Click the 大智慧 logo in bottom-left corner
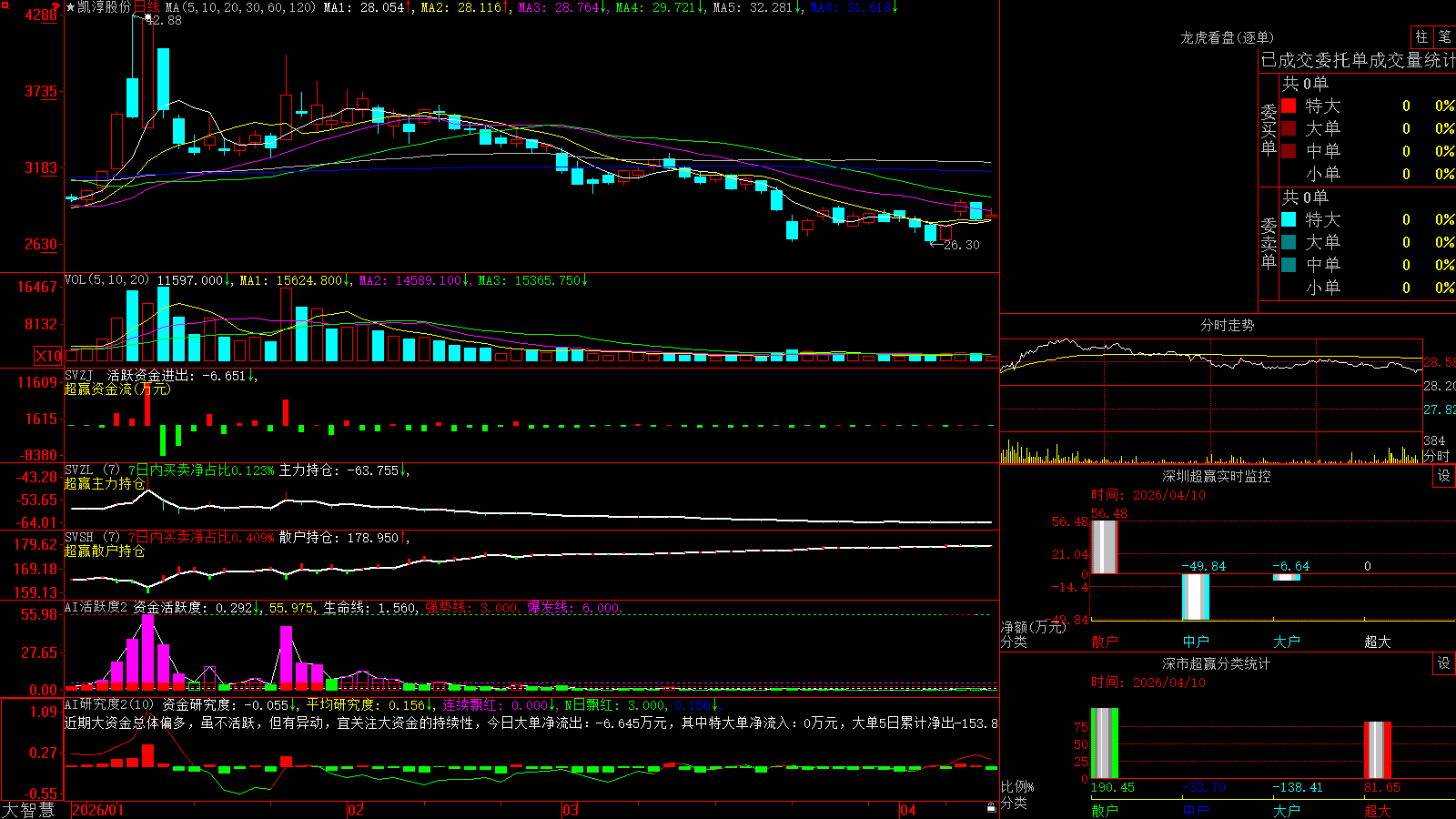 click(x=28, y=810)
